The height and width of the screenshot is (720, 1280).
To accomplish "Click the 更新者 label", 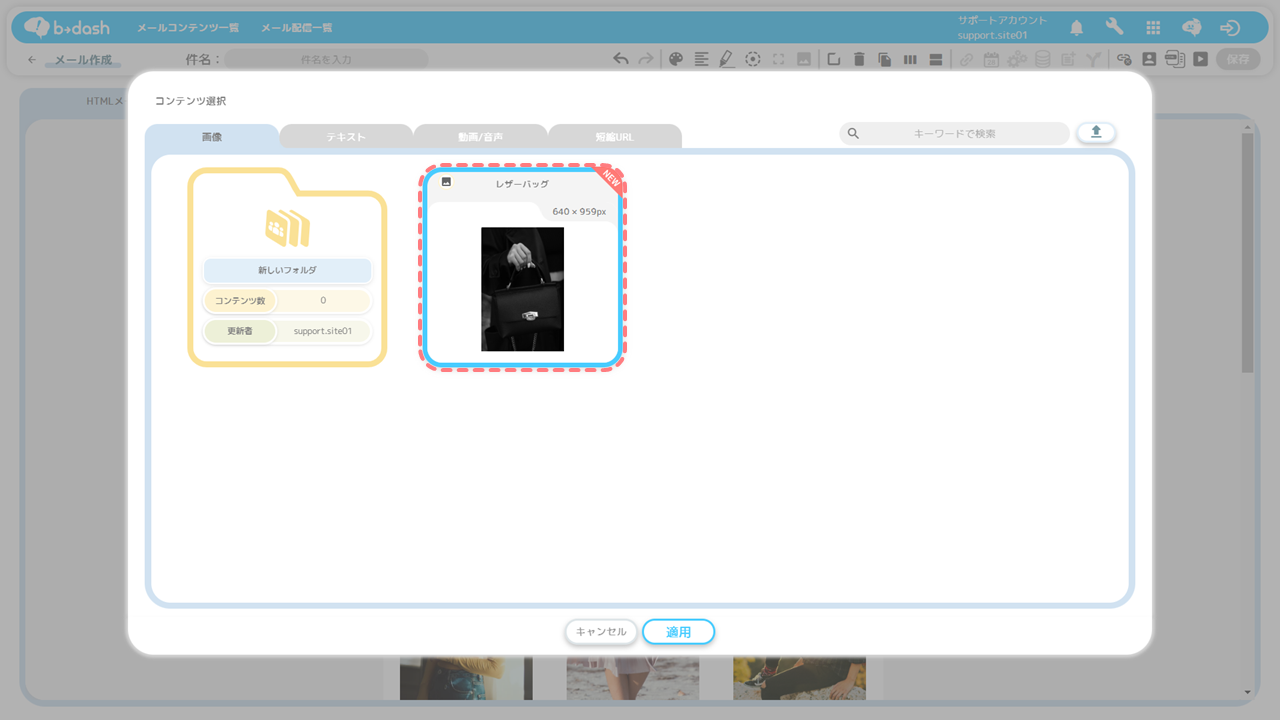I will (x=240, y=331).
